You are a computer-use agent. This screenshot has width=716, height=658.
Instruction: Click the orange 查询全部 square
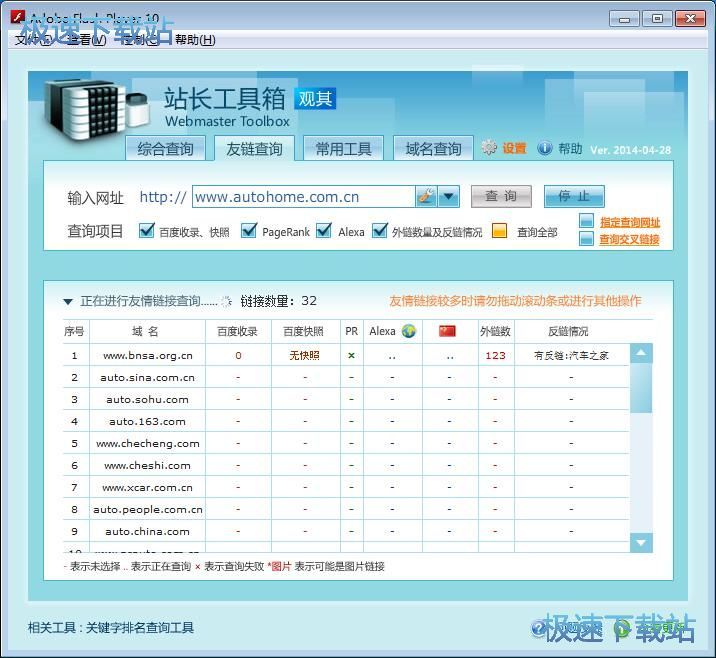[500, 231]
